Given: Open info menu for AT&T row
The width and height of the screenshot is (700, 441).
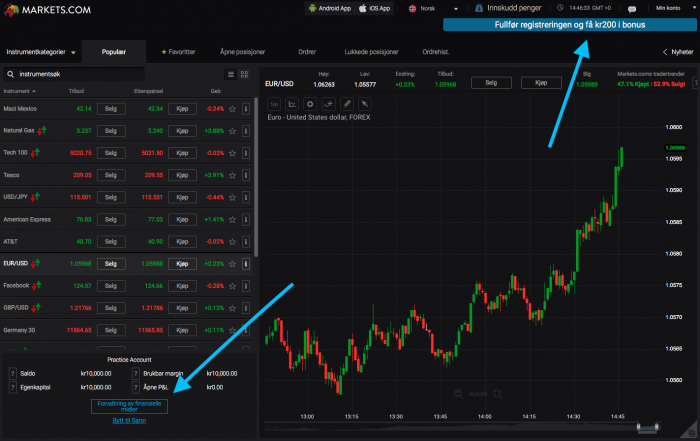Looking at the screenshot, I should pyautogui.click(x=246, y=241).
